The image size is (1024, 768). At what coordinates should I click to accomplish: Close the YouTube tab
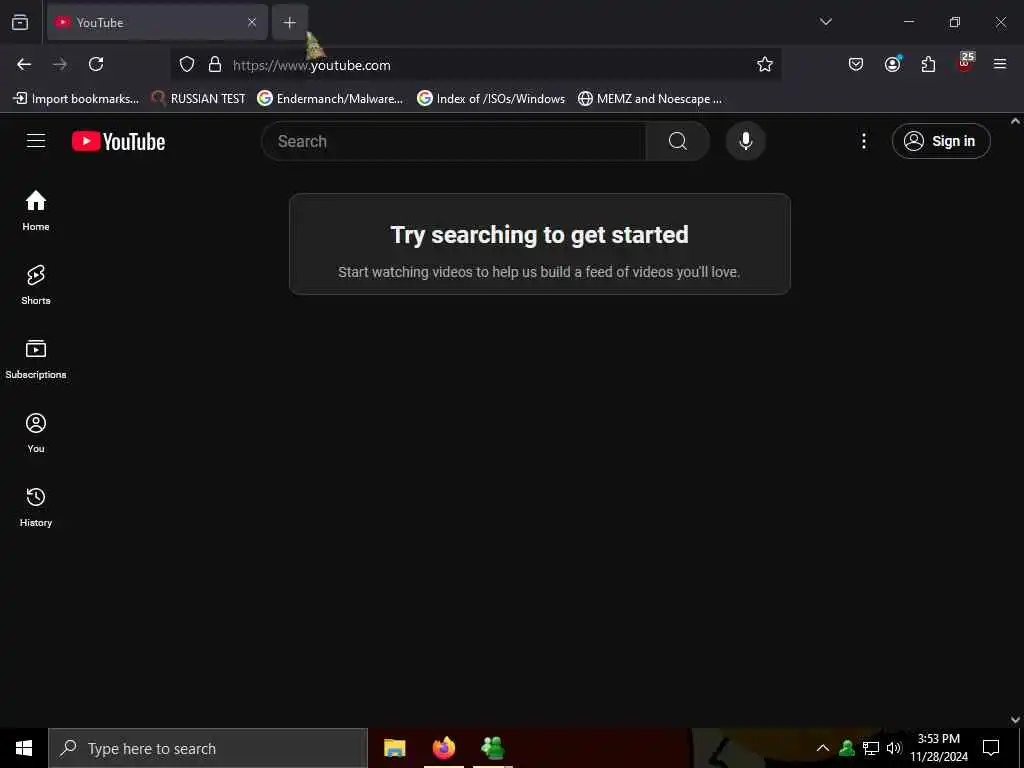(251, 22)
